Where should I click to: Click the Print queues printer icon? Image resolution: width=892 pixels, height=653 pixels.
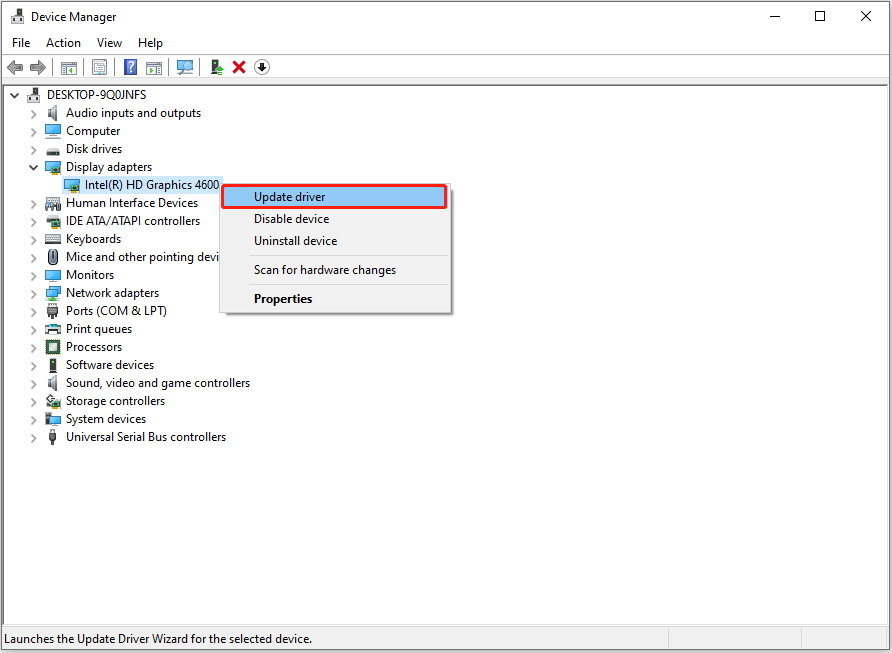53,329
